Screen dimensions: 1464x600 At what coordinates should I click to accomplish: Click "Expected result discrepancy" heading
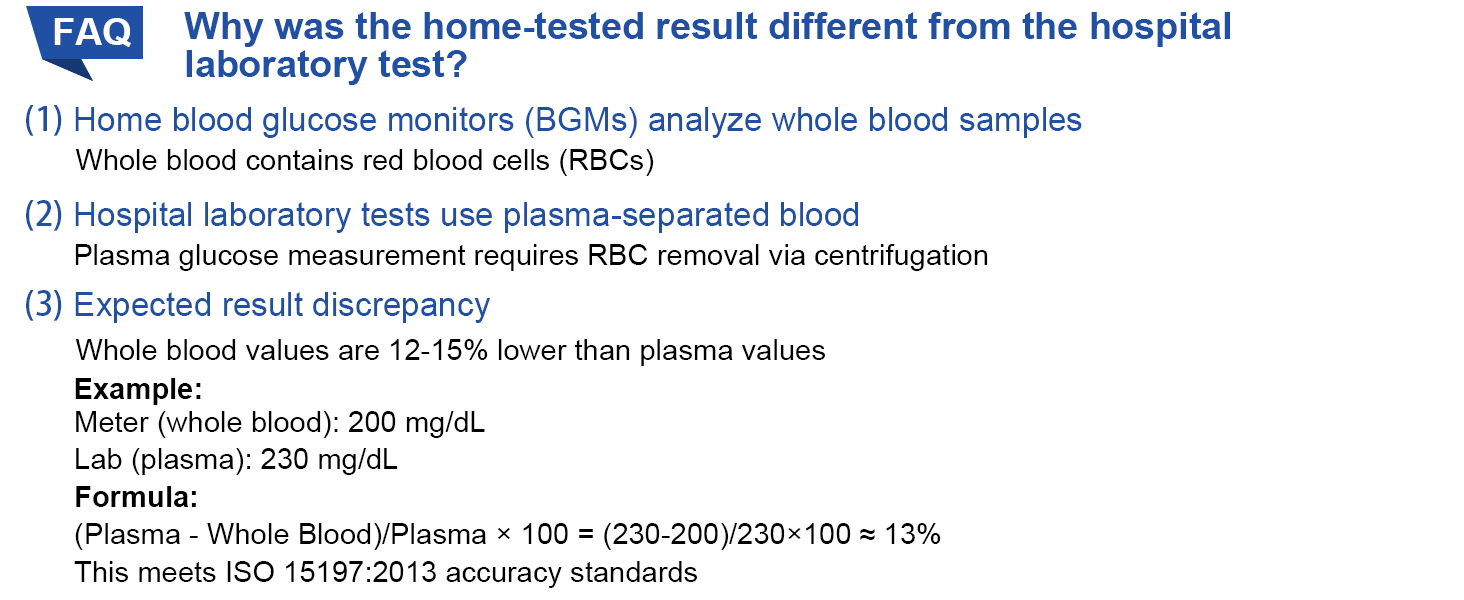coord(282,305)
